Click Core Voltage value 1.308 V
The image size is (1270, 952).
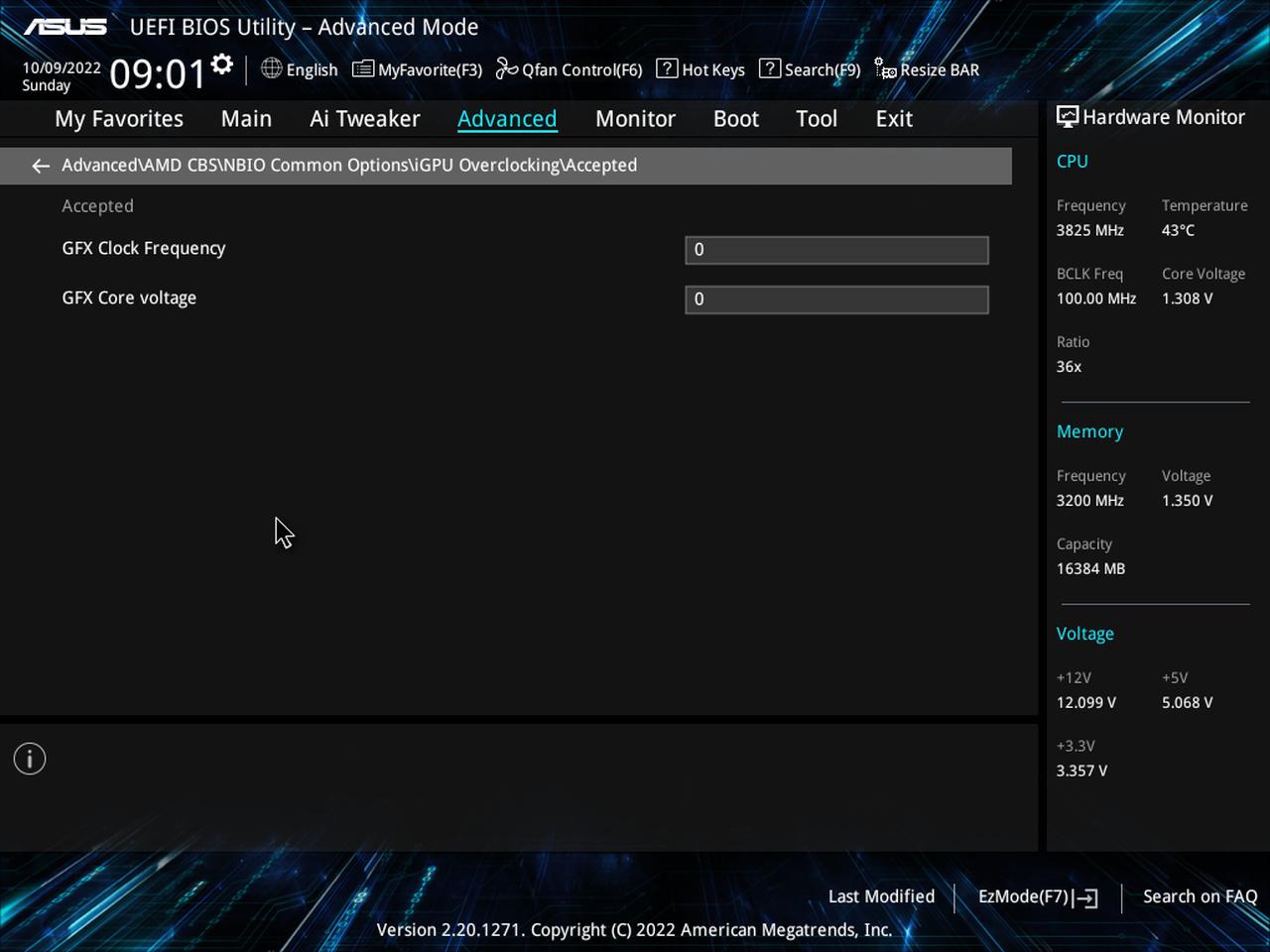tap(1187, 298)
